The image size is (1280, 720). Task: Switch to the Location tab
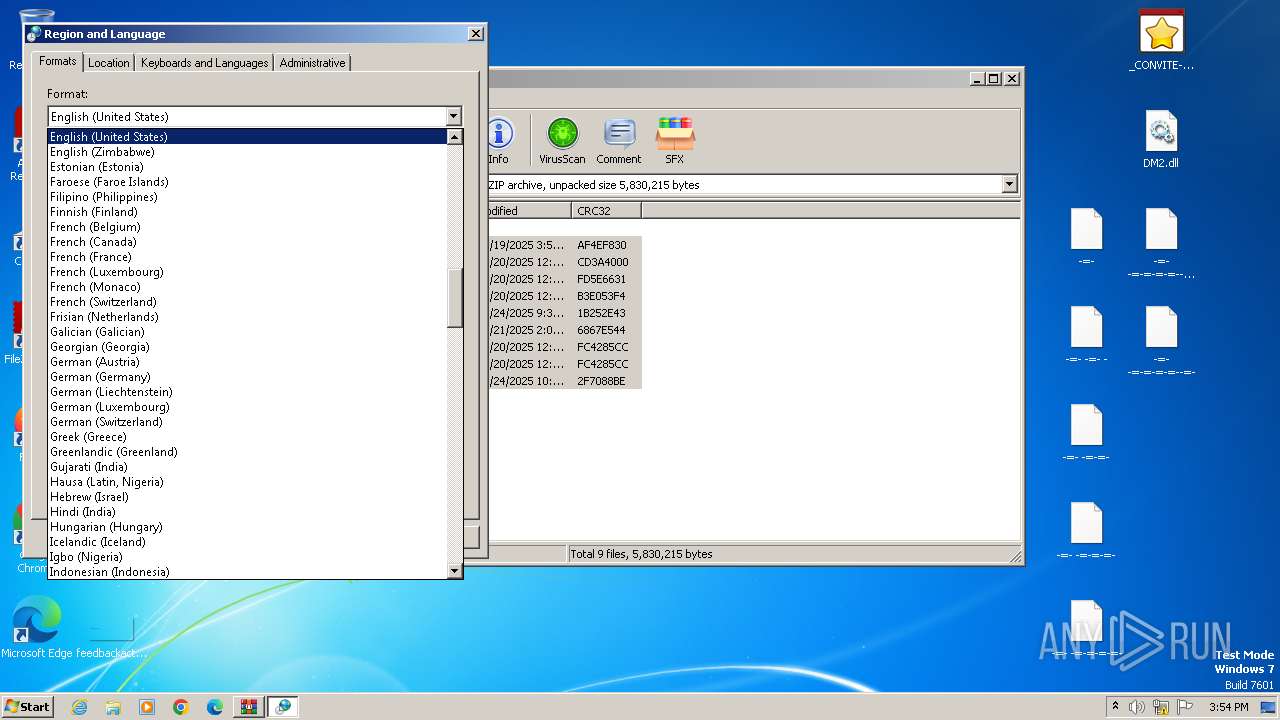click(x=109, y=62)
